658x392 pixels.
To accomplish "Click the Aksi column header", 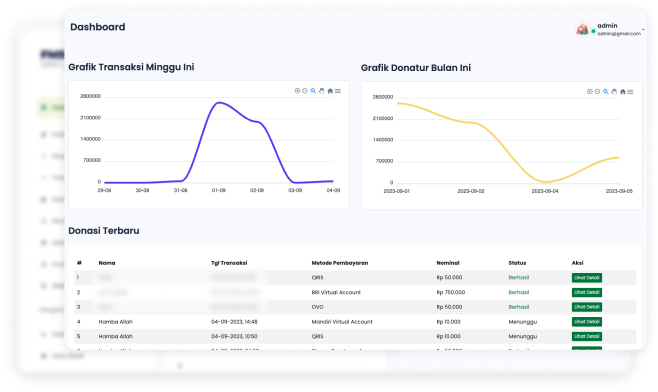I will coord(577,263).
